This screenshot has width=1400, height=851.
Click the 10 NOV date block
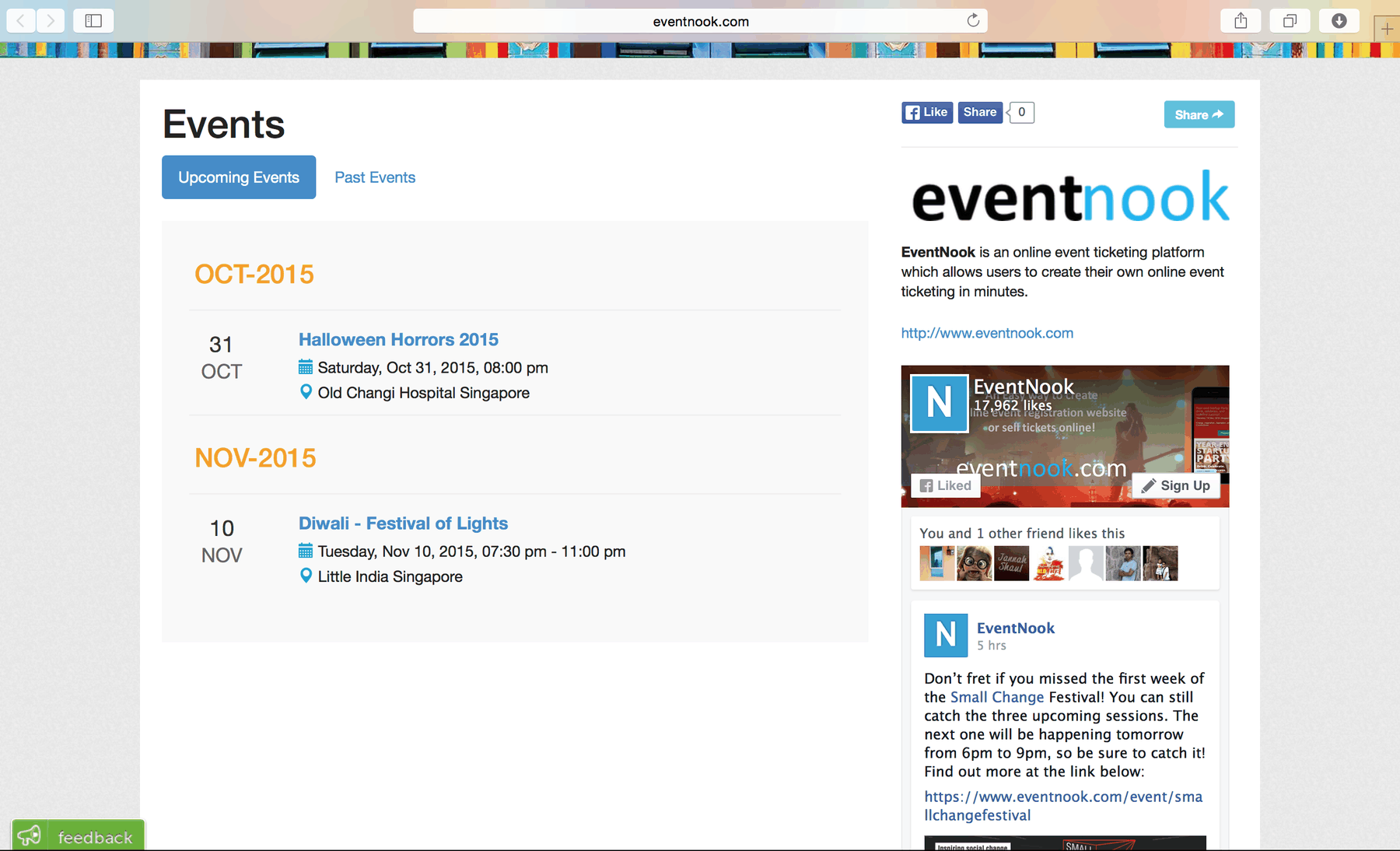[222, 541]
